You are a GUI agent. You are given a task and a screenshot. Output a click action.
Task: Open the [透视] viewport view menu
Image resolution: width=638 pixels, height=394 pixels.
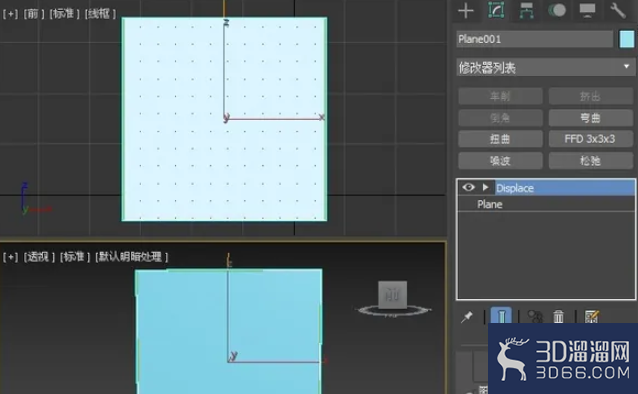click(39, 257)
